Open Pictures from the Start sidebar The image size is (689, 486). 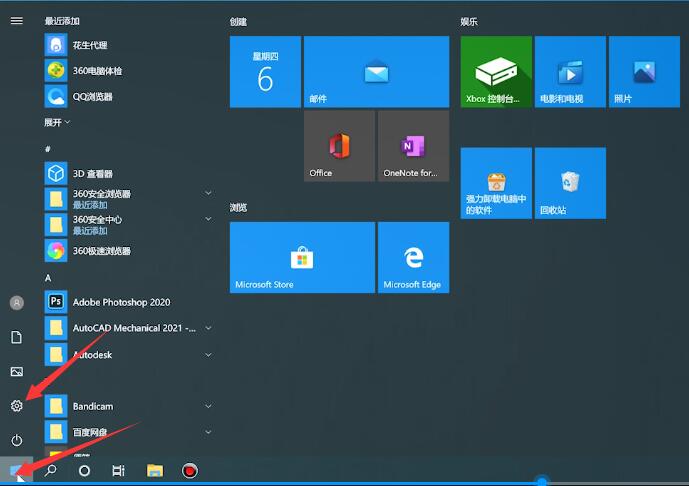17,372
